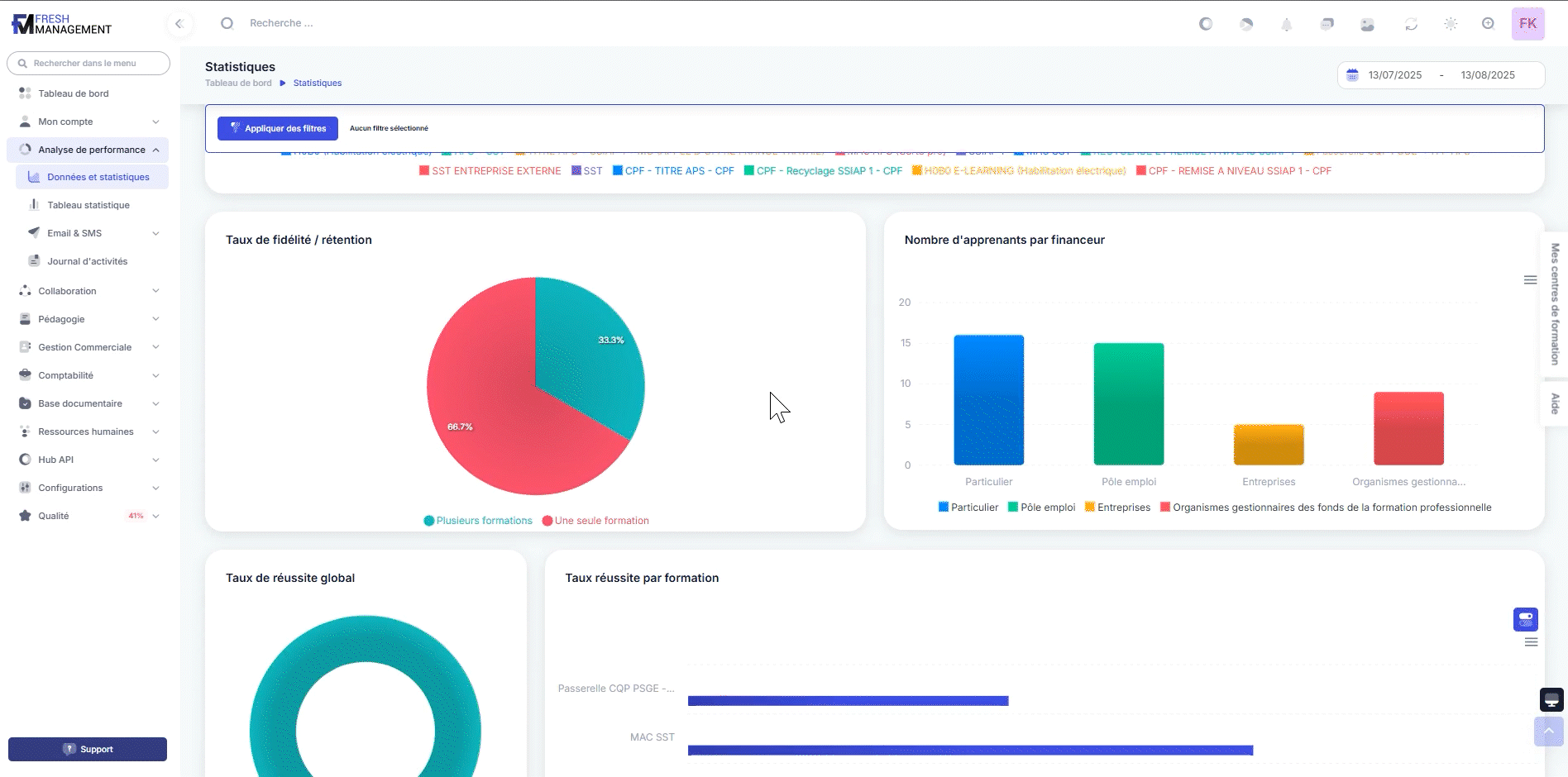Click the zoom magnifier icon in header
The image size is (1568, 777).
tap(1488, 24)
